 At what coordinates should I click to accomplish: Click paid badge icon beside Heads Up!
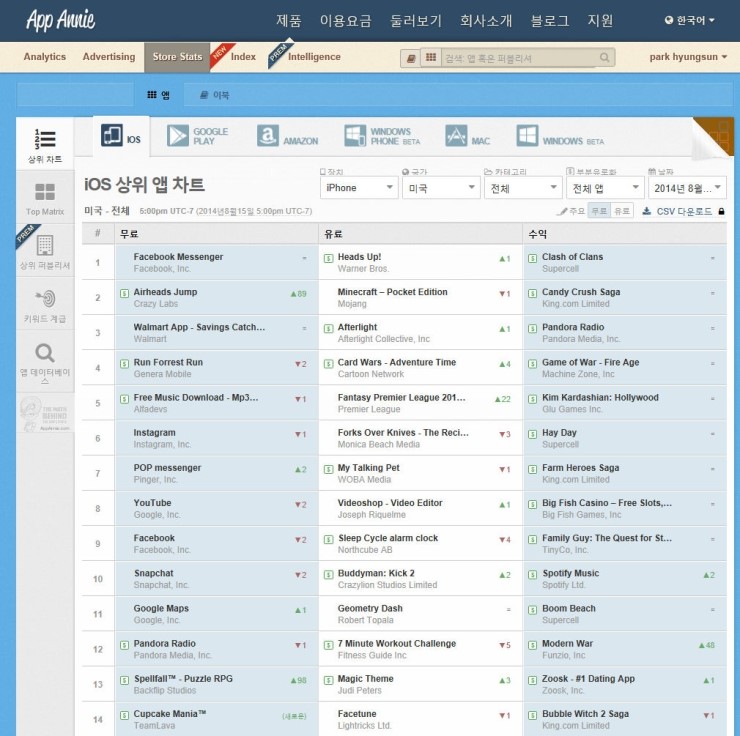tap(328, 258)
